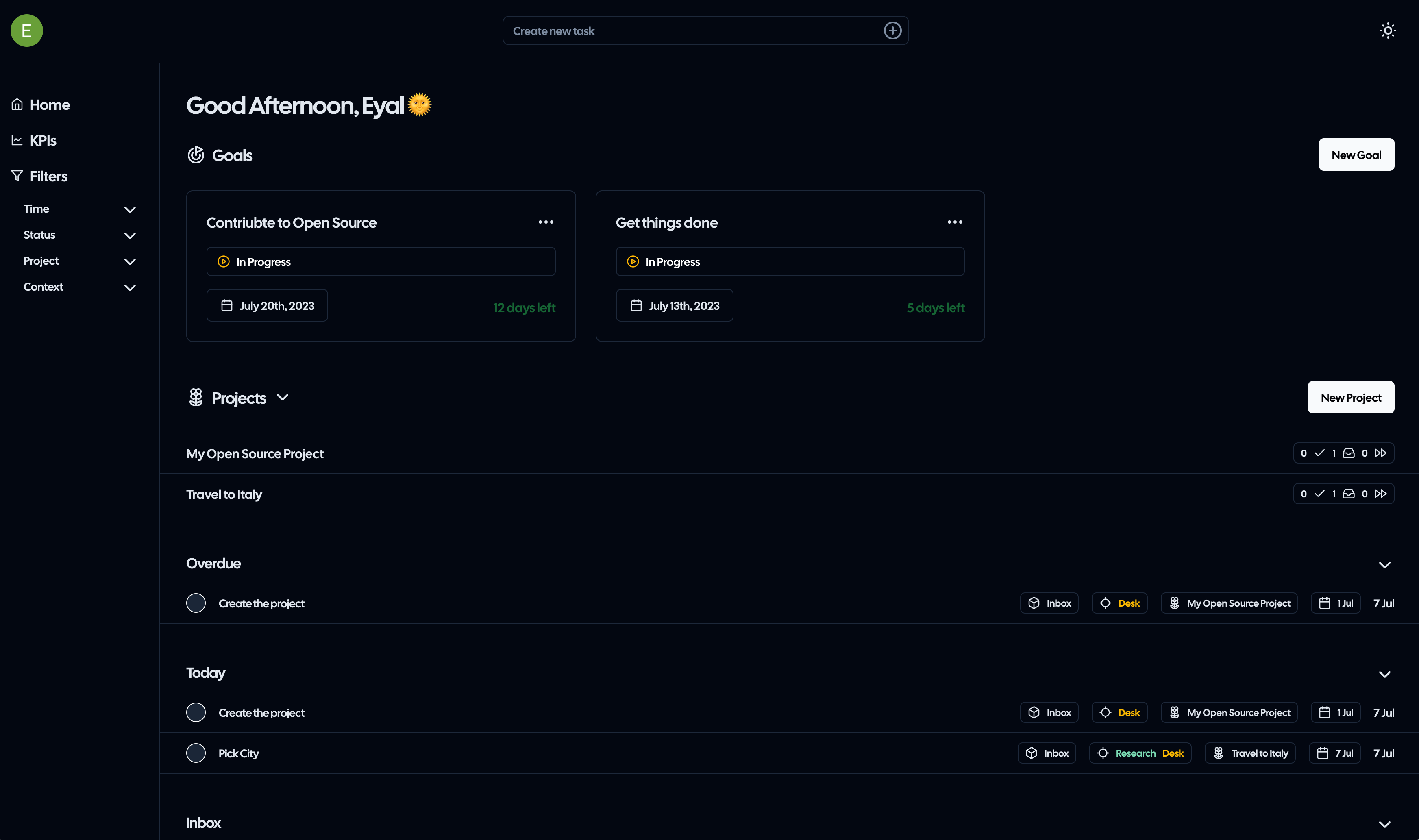The width and height of the screenshot is (1419, 840).
Task: Toggle In Progress status on Get things done
Action: pyautogui.click(x=790, y=261)
